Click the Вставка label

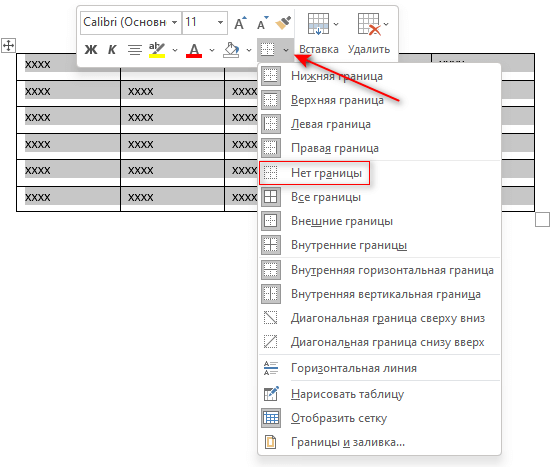coord(319,49)
